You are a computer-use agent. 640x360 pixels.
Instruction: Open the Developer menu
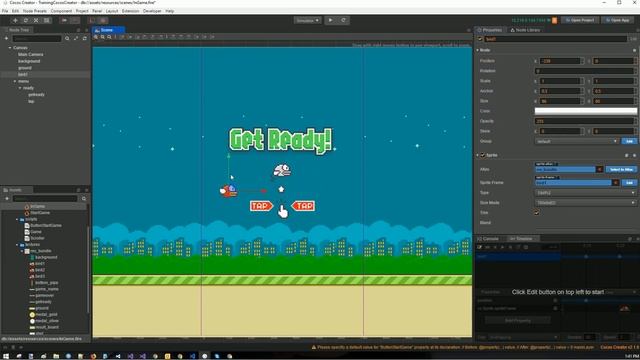click(152, 11)
